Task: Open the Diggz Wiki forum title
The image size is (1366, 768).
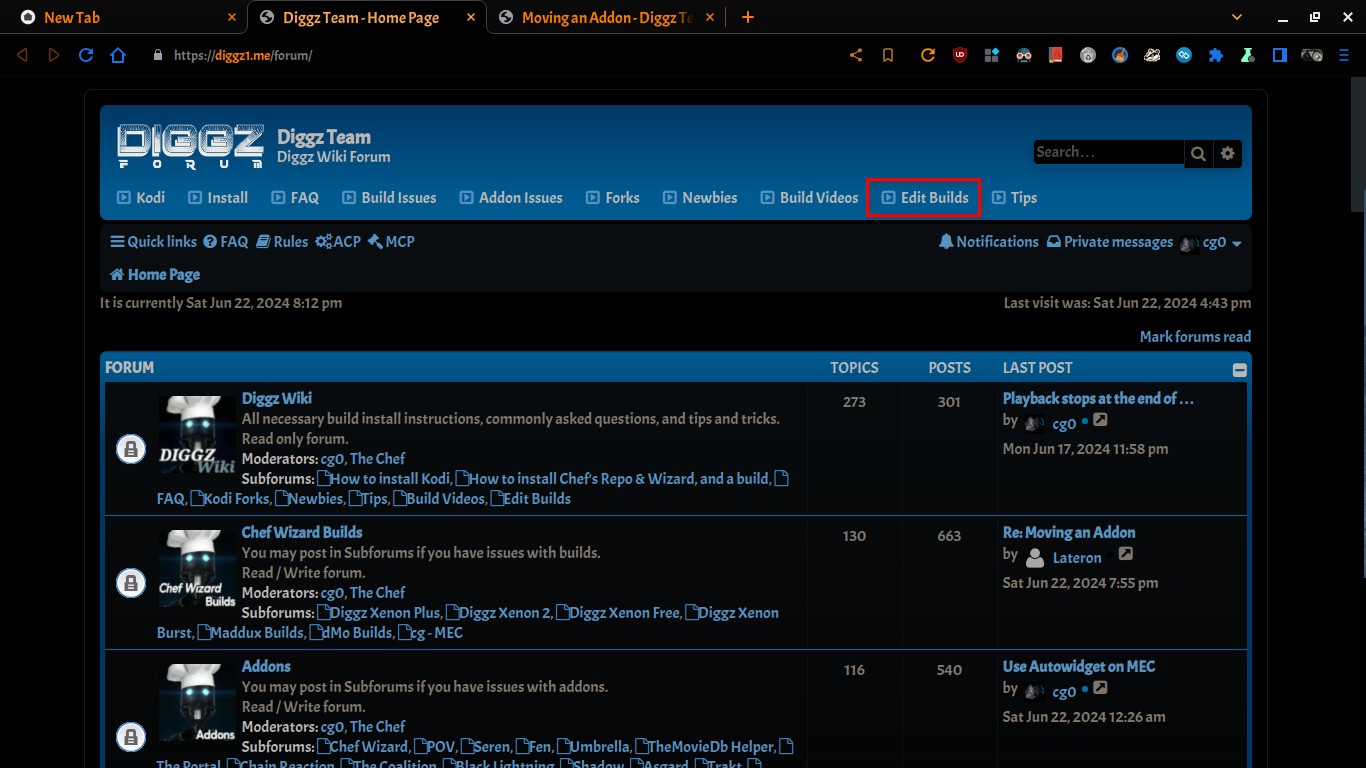Action: coord(277,398)
